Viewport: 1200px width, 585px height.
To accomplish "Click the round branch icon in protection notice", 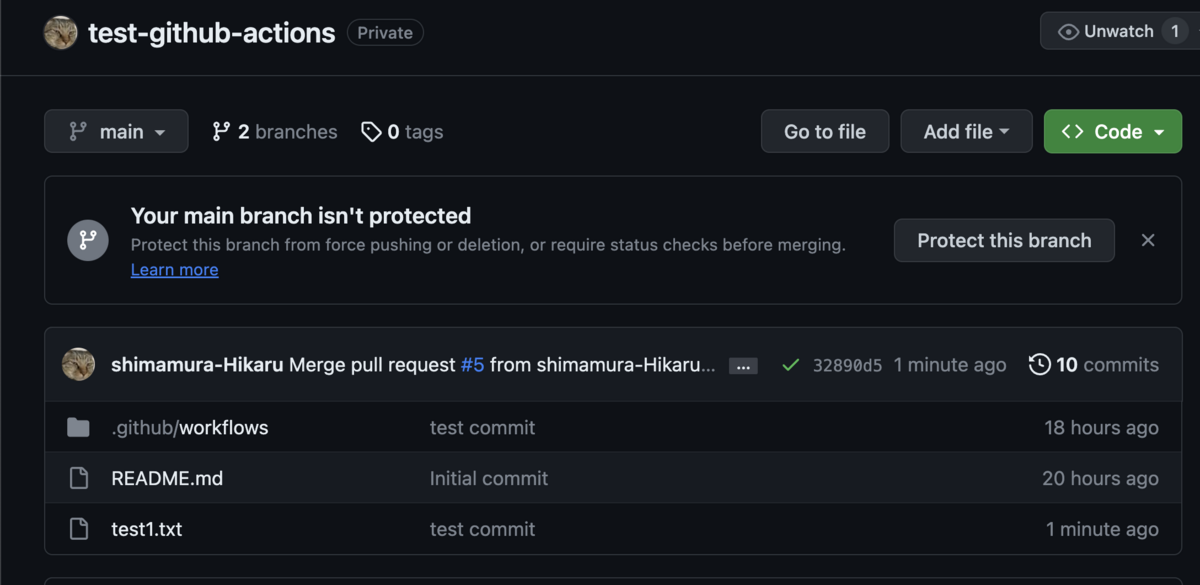I will [88, 240].
